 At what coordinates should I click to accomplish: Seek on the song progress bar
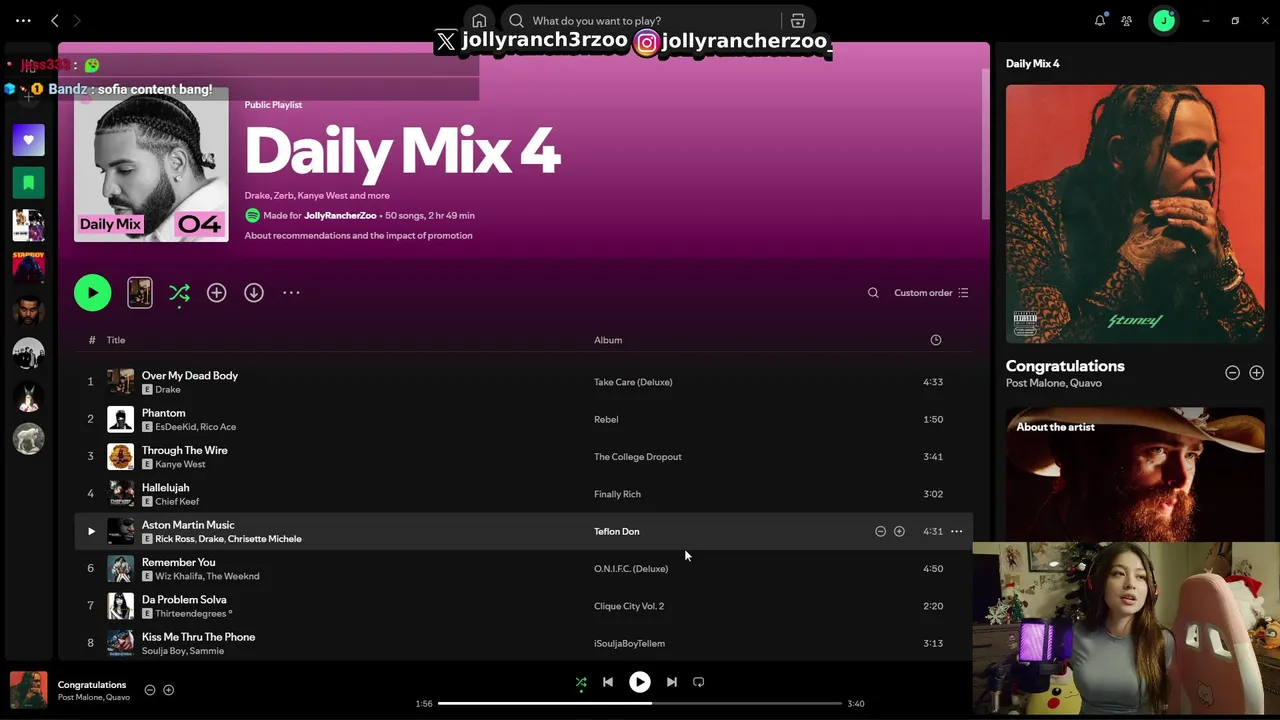(x=640, y=703)
